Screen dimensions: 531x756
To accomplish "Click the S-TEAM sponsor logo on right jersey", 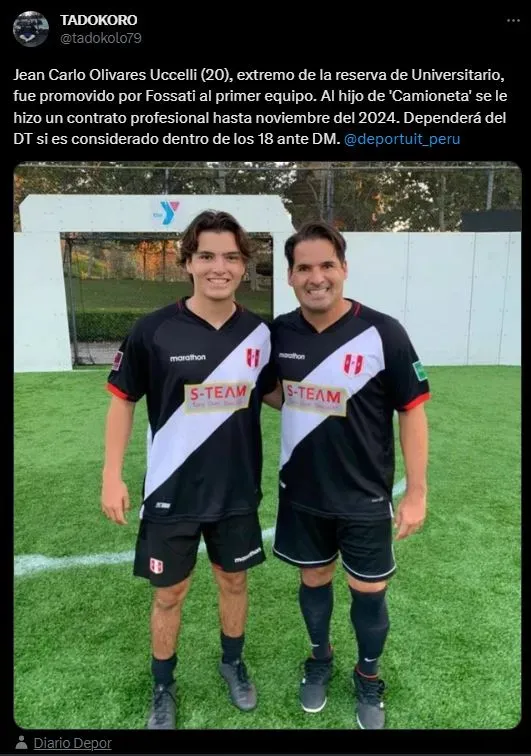I will pos(315,397).
